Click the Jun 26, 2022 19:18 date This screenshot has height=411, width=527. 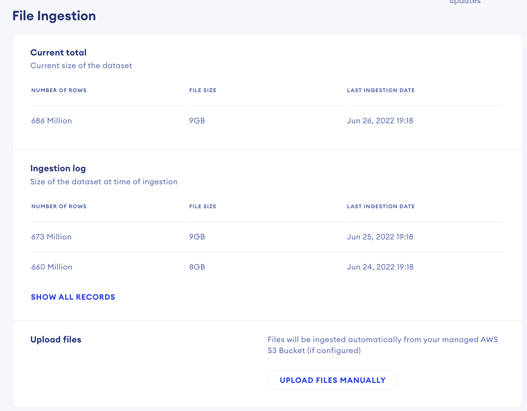pos(380,121)
